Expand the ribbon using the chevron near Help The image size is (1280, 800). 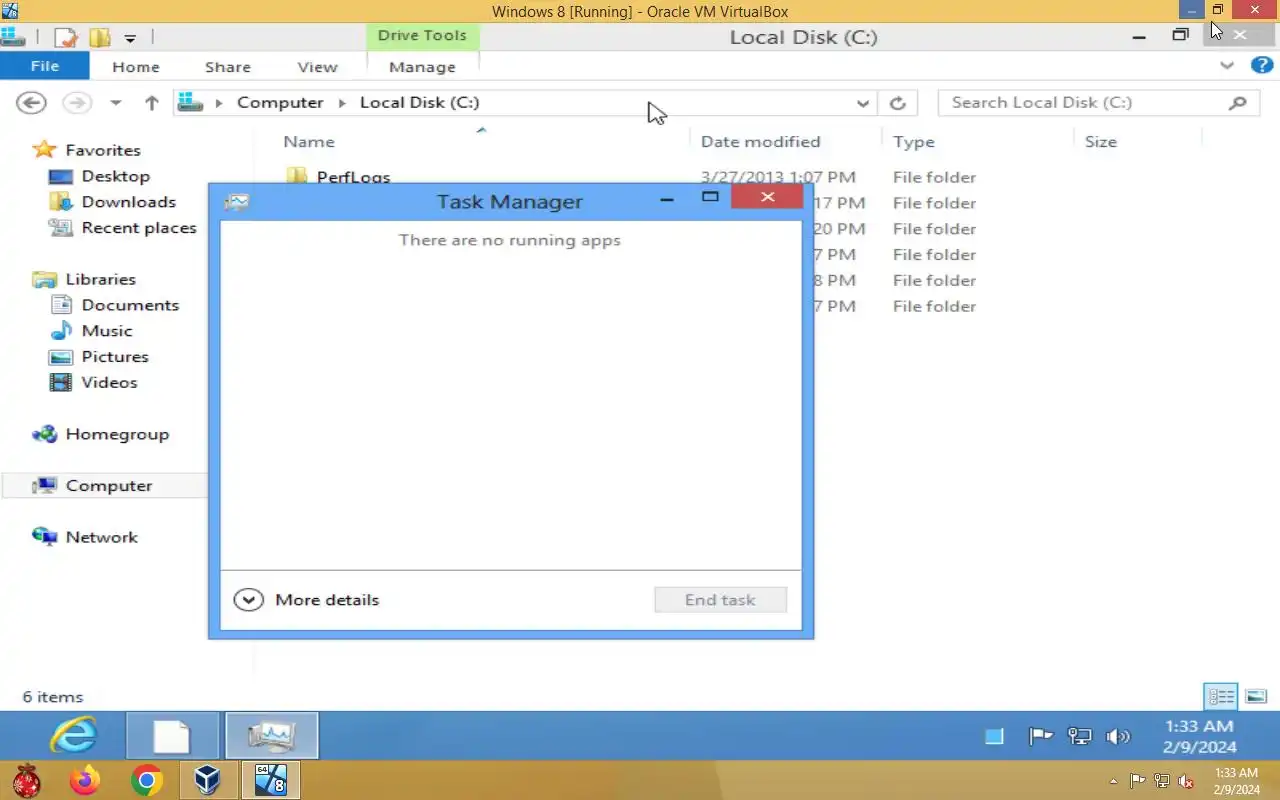pyautogui.click(x=1227, y=66)
